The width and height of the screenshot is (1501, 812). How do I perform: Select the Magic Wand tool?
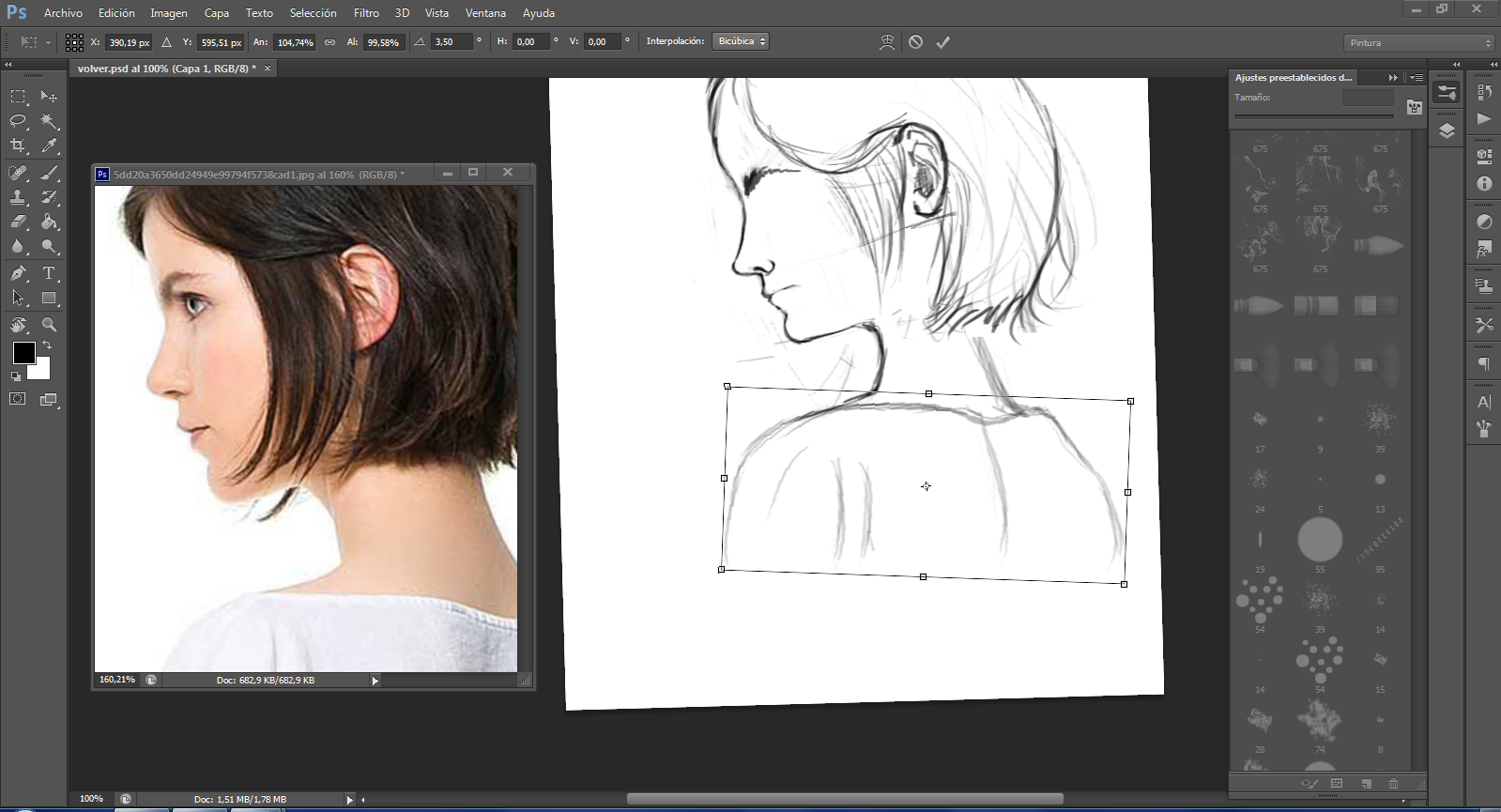pos(49,121)
